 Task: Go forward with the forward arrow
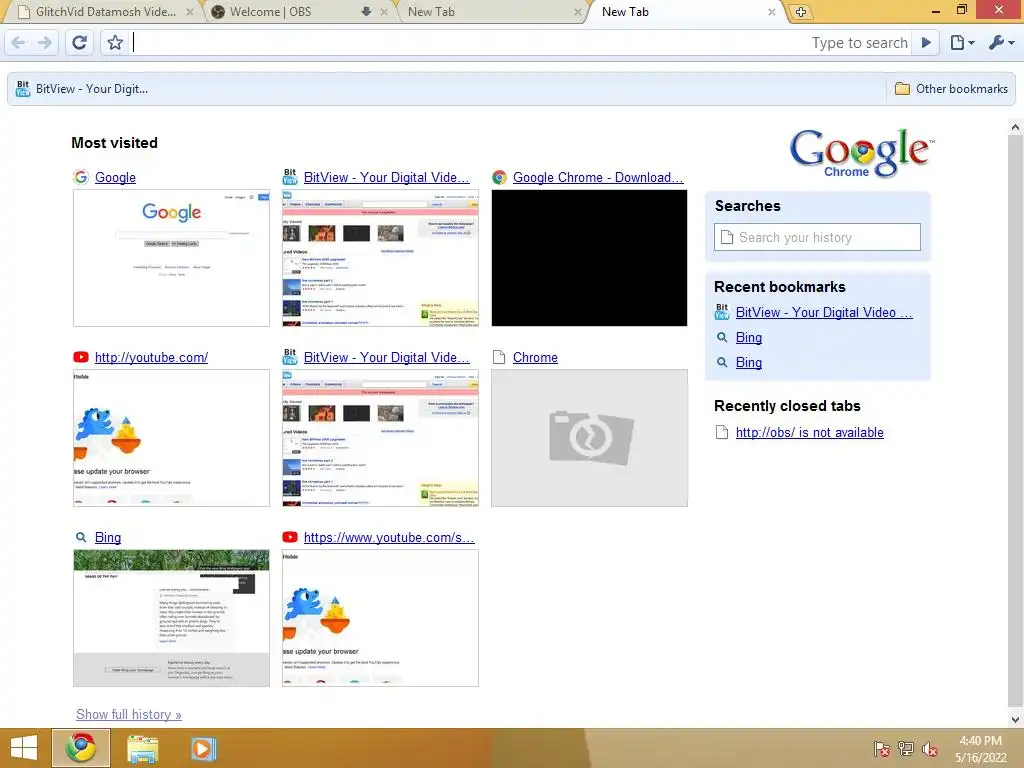point(44,43)
